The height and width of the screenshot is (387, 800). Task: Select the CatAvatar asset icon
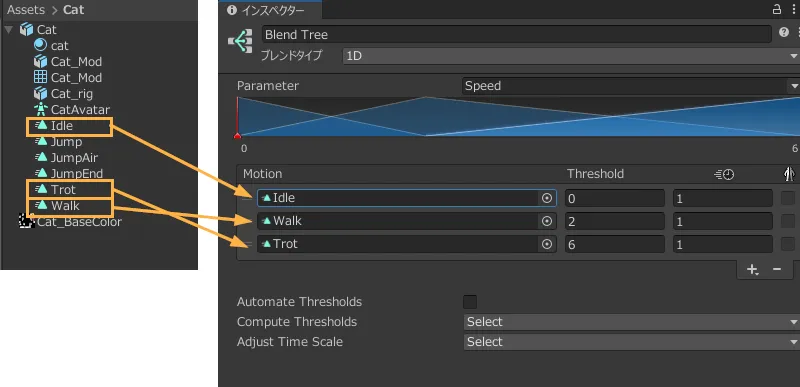[x=40, y=109]
